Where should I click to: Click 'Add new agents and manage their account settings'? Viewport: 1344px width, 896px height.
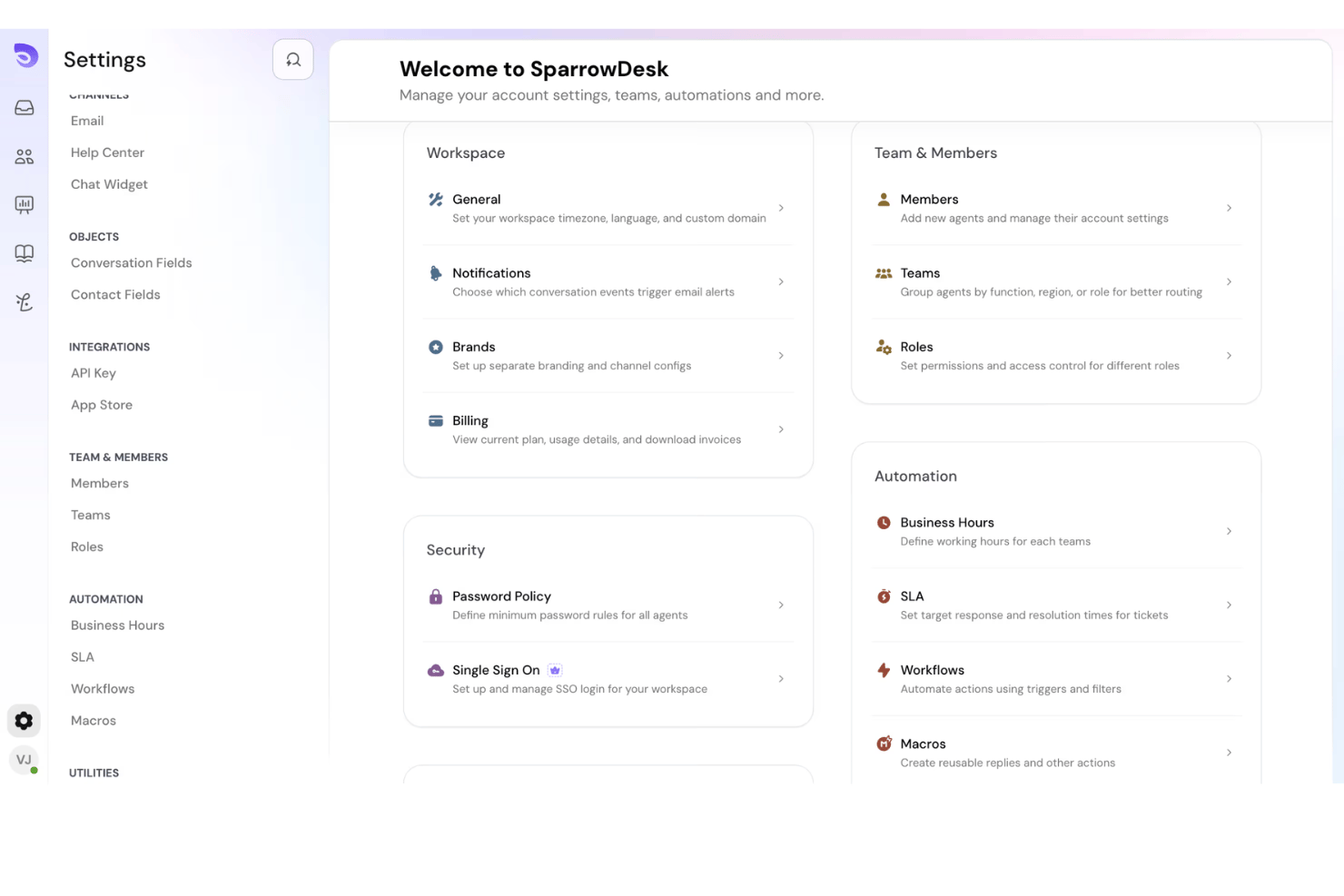point(1034,219)
